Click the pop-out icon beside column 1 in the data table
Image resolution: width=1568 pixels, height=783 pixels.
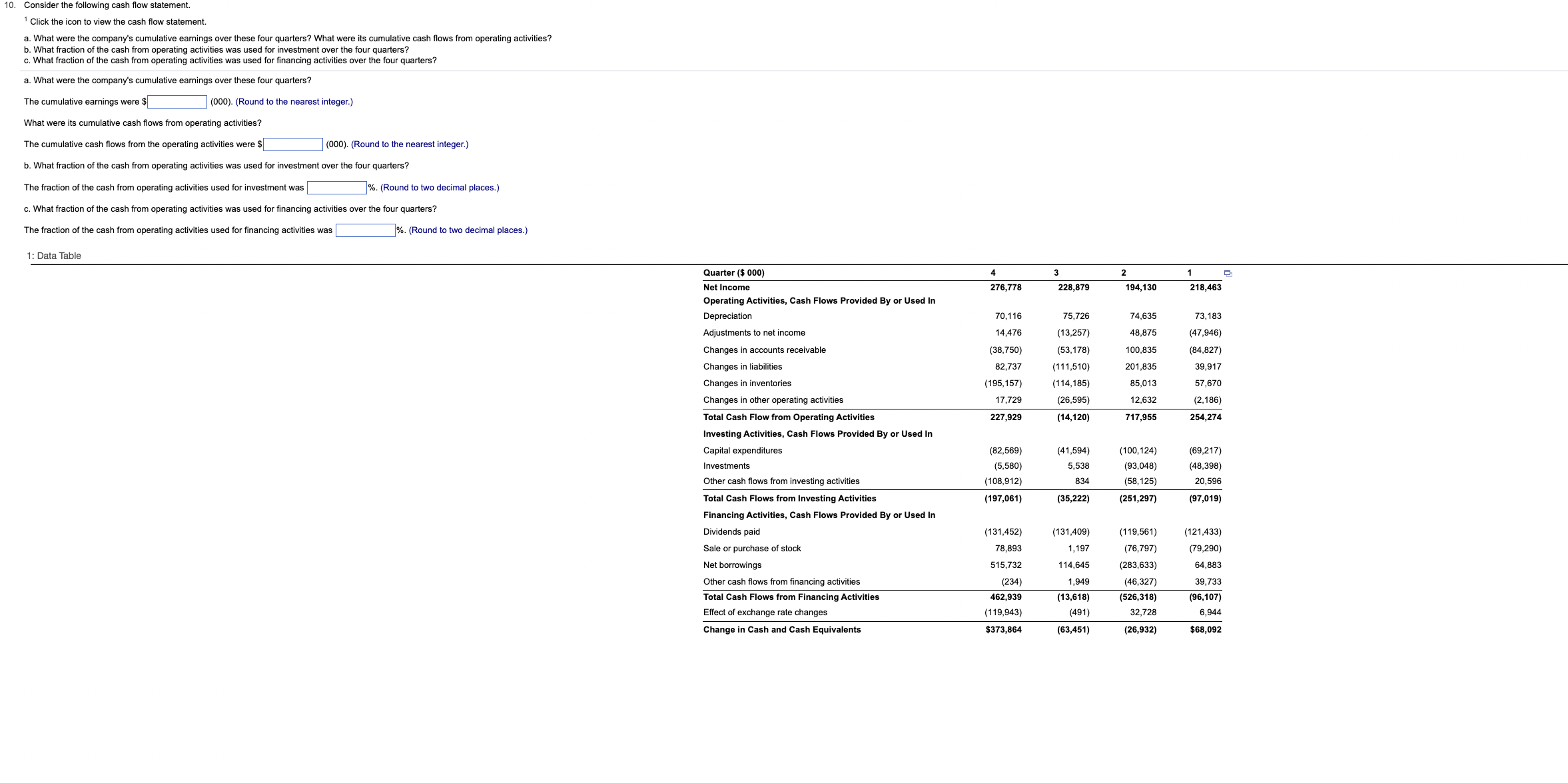tap(1228, 273)
